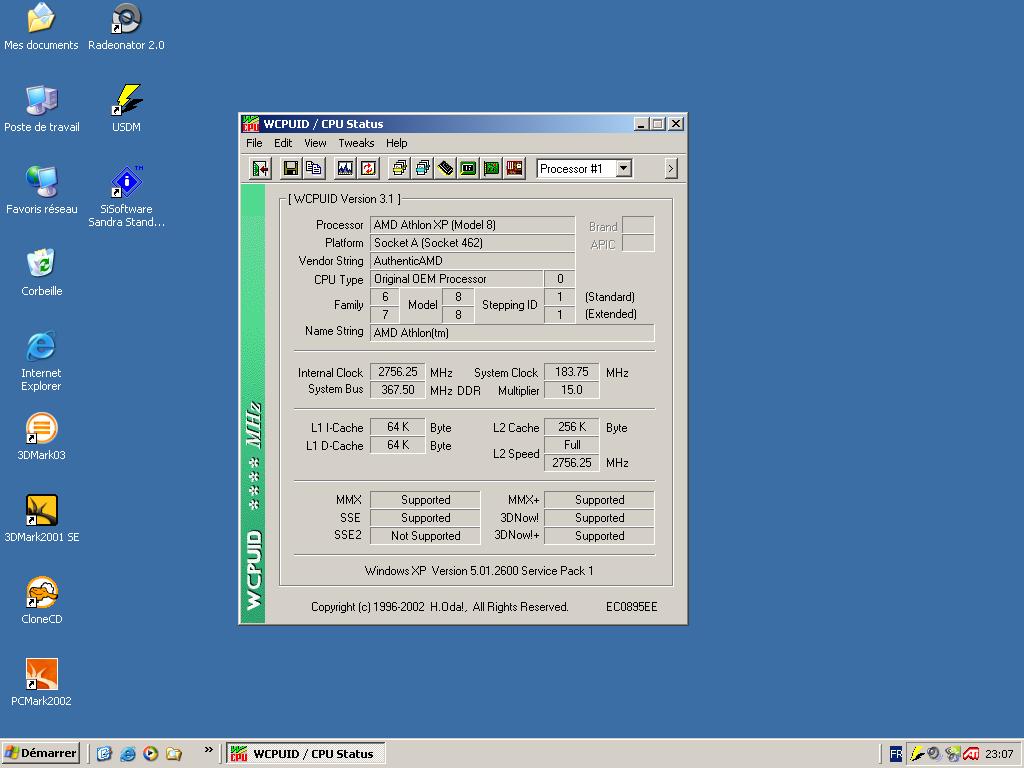Click the System Clock value 183.75
Image resolution: width=1024 pixels, height=768 pixels.
click(x=571, y=372)
